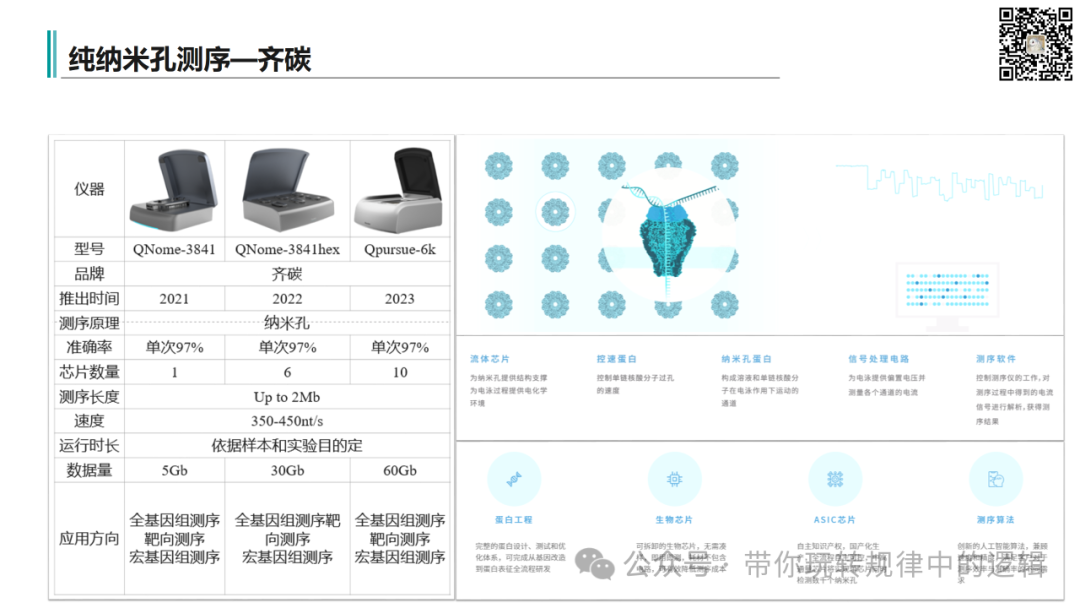The width and height of the screenshot is (1080, 608).
Task: Click the model cell QNome-3841
Action: [174, 249]
